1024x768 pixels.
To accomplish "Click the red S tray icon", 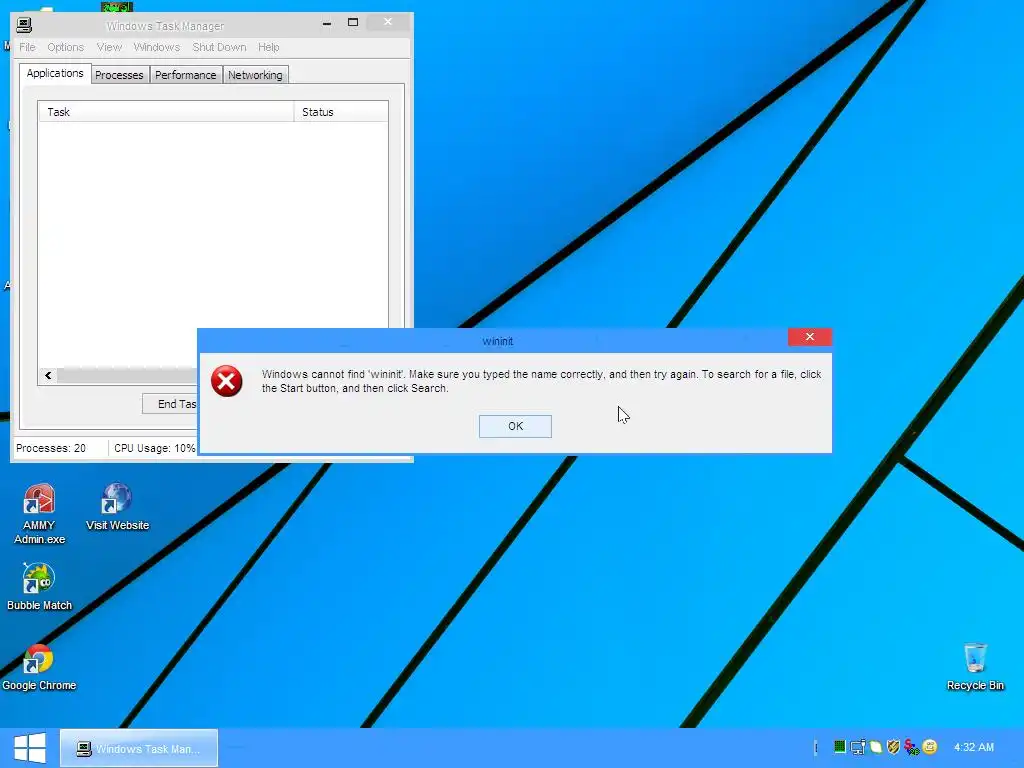I will click(x=911, y=747).
